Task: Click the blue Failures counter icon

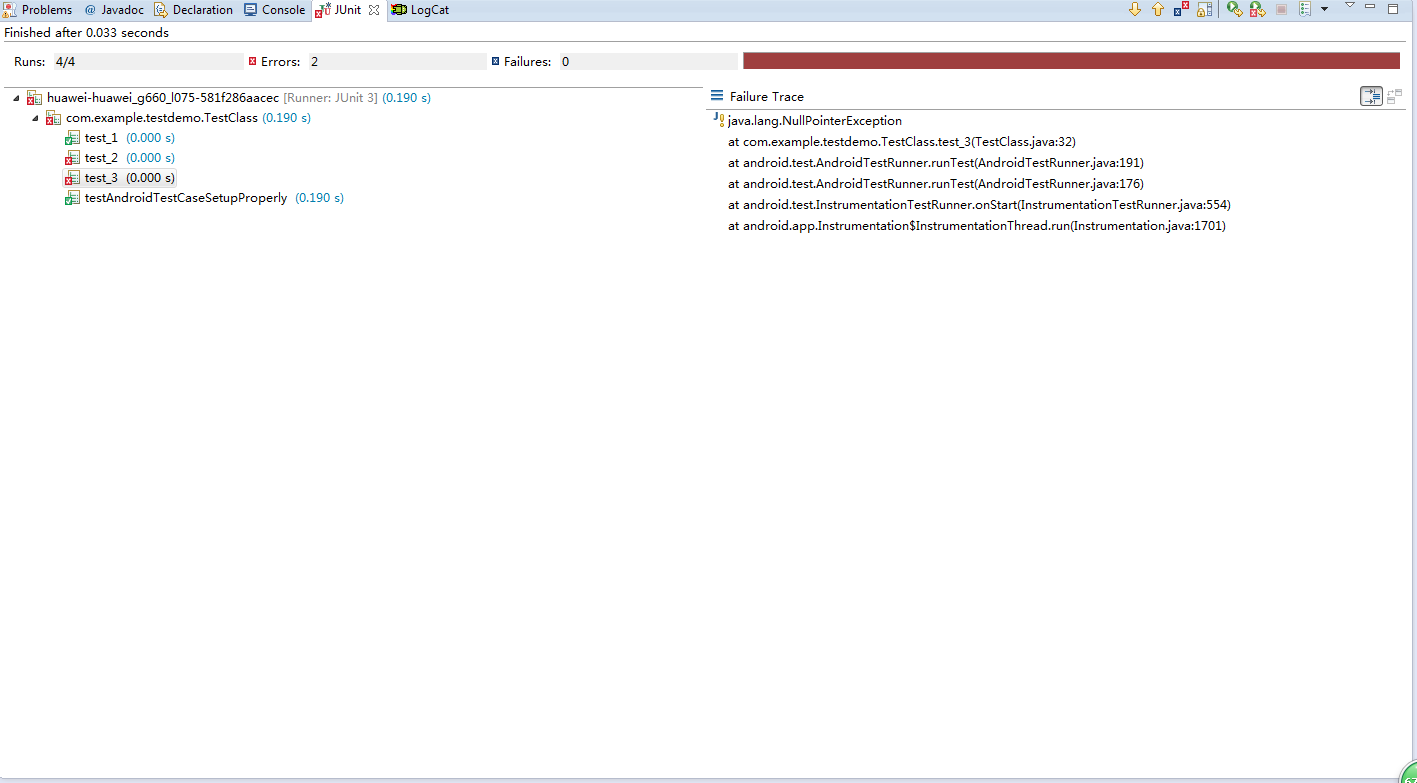Action: (495, 61)
